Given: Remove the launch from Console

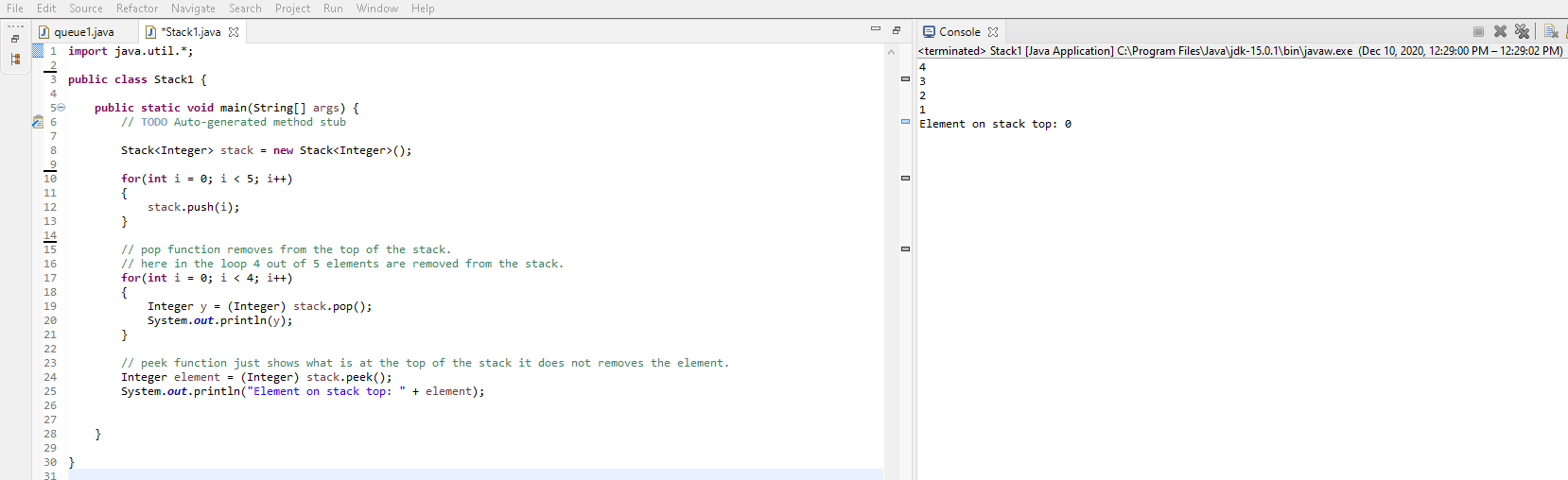Looking at the screenshot, I should (x=1500, y=31).
